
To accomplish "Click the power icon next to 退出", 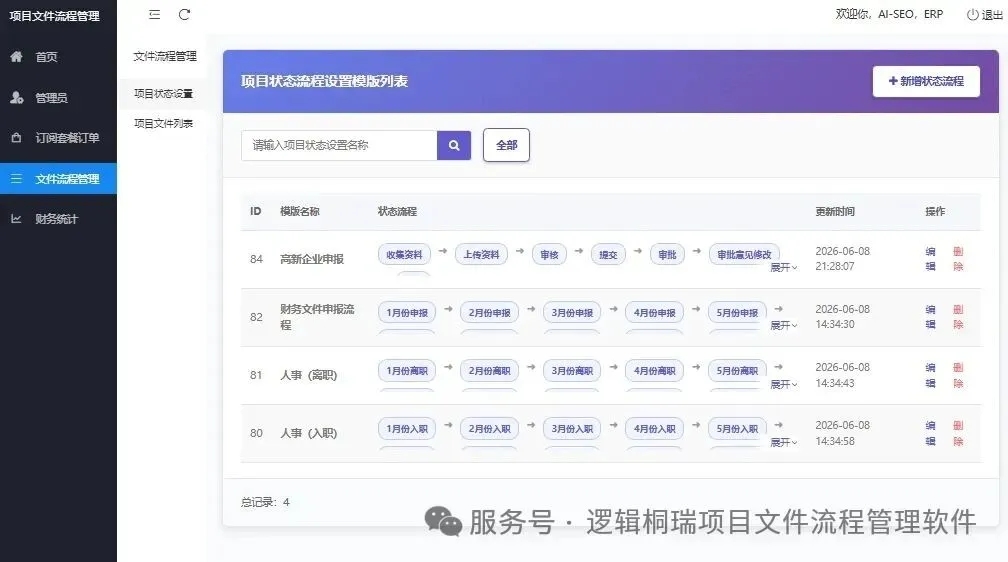I will tap(972, 14).
